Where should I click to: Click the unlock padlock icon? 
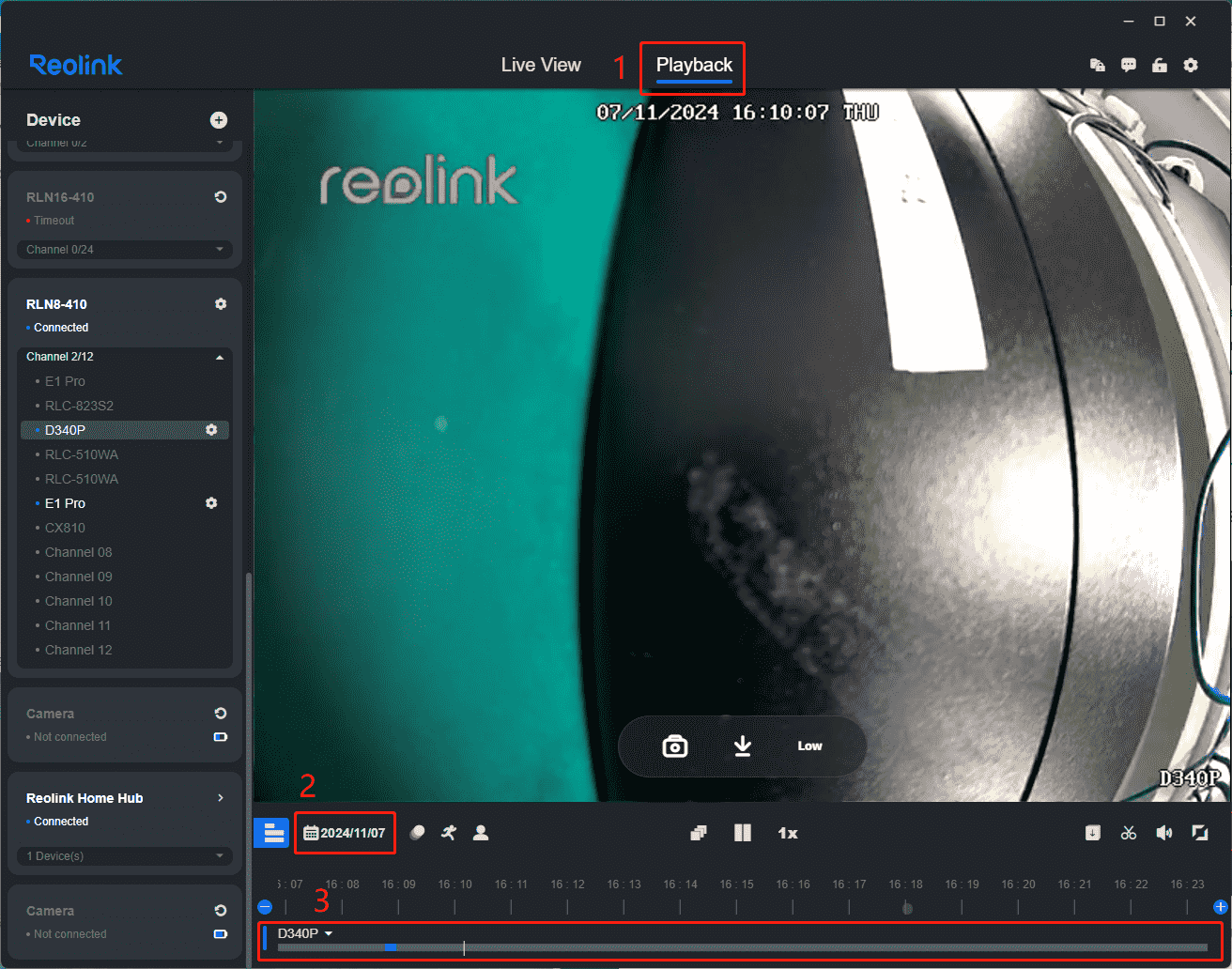1160,65
